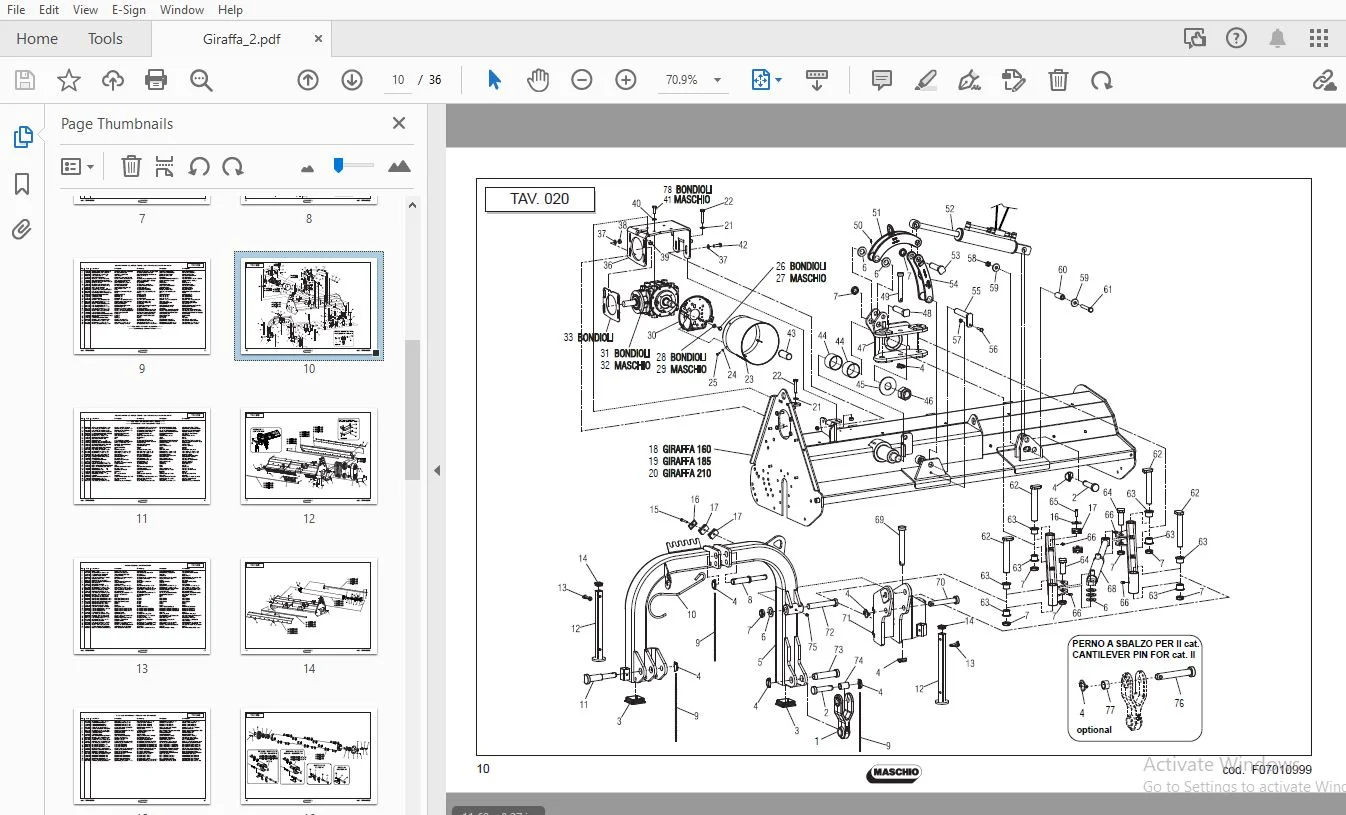
Task: Open the Edit menu
Action: coord(48,9)
